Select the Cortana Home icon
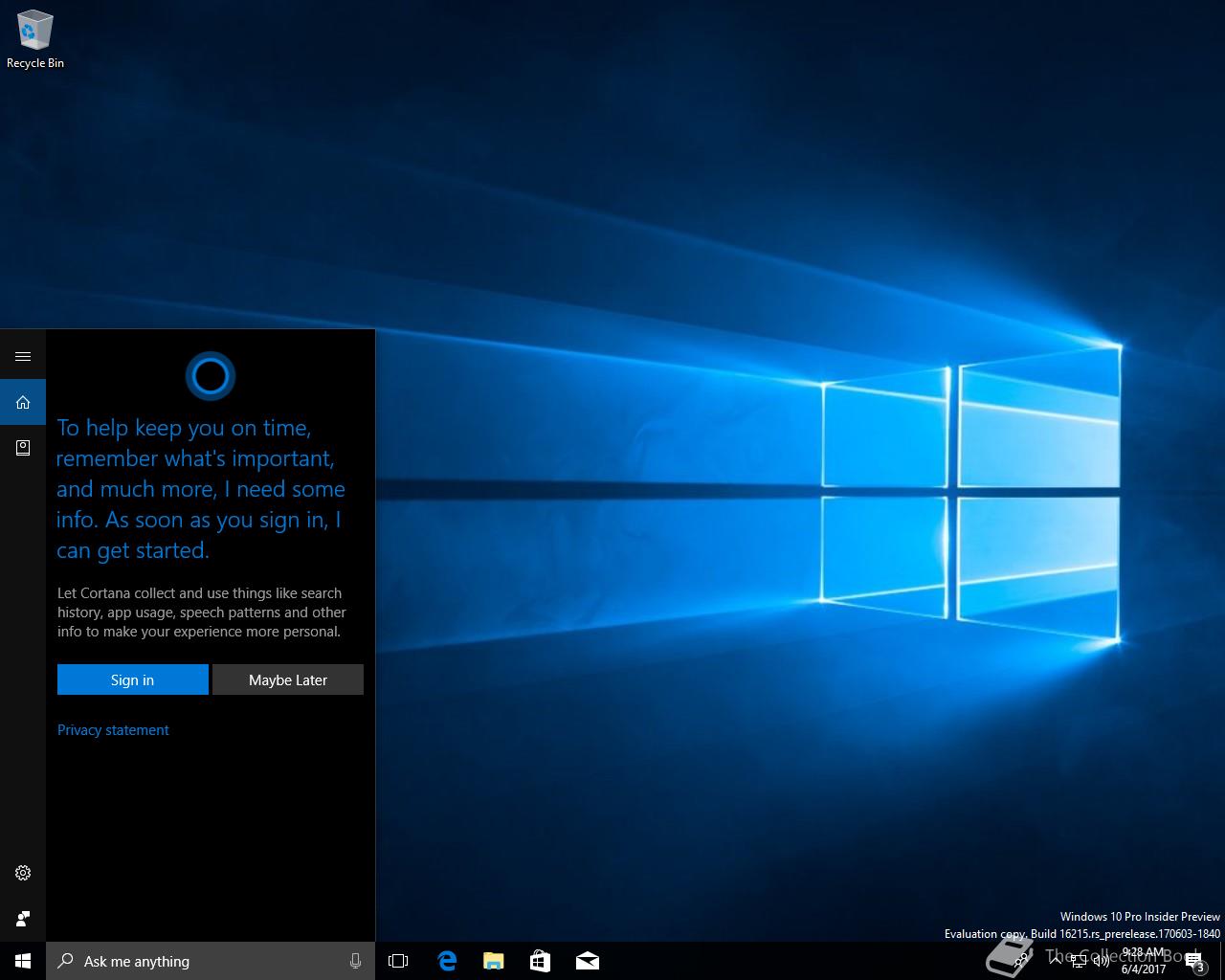 23,402
